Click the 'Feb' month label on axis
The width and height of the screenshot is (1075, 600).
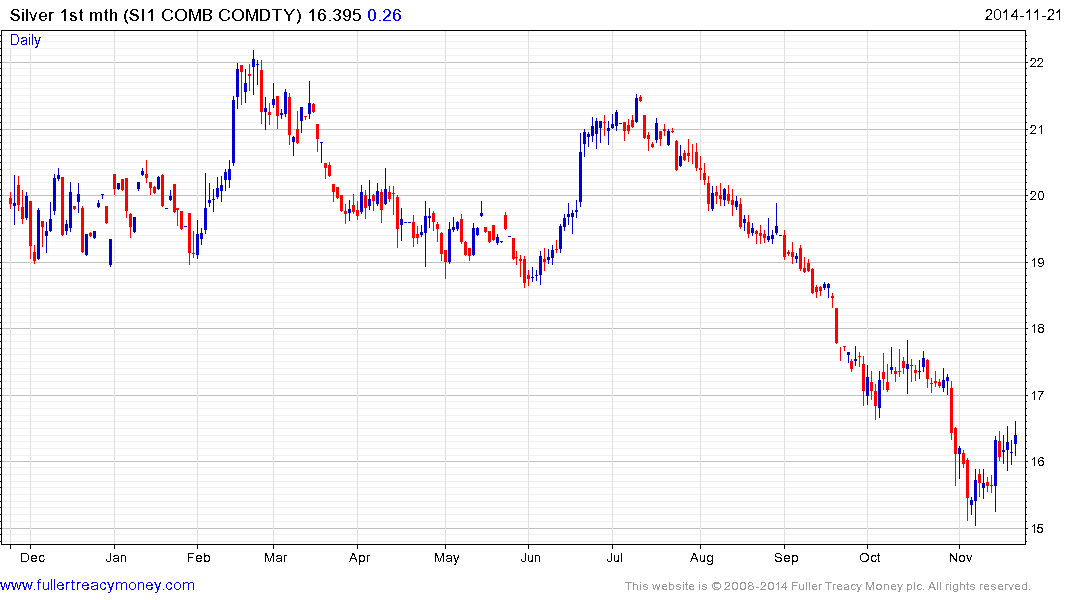point(198,557)
